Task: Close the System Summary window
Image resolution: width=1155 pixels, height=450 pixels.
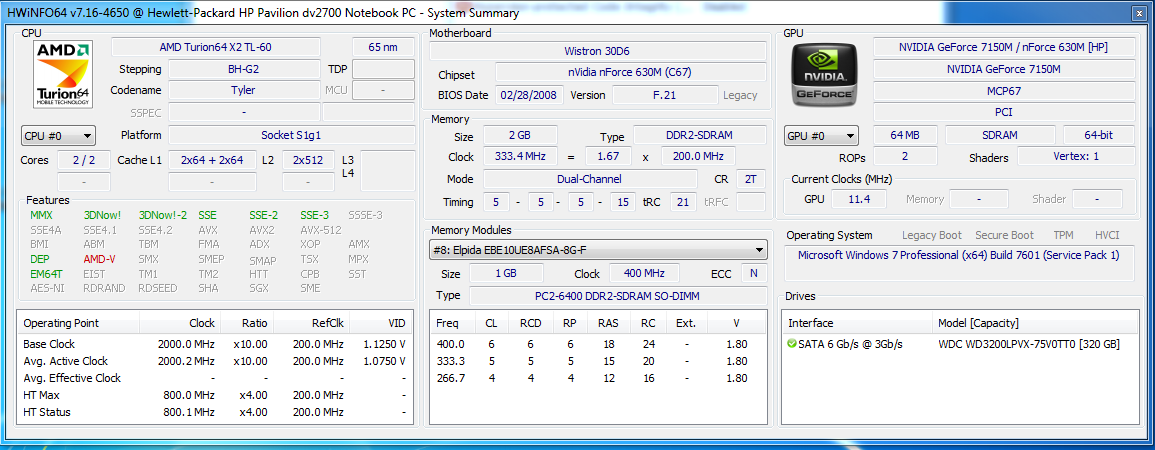Action: point(1138,13)
